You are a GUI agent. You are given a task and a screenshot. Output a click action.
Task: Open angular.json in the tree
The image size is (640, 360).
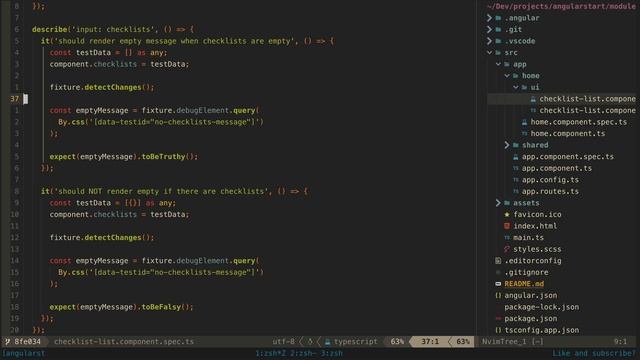[x=531, y=296]
